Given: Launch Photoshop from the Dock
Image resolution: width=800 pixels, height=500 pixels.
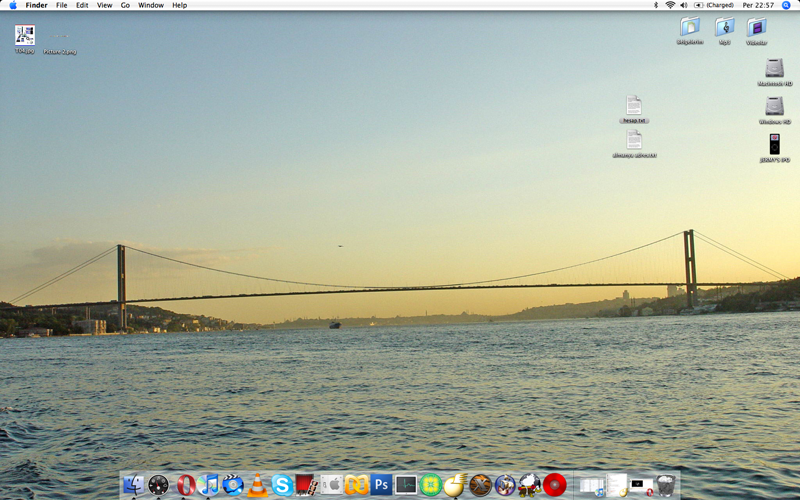Looking at the screenshot, I should [x=381, y=485].
